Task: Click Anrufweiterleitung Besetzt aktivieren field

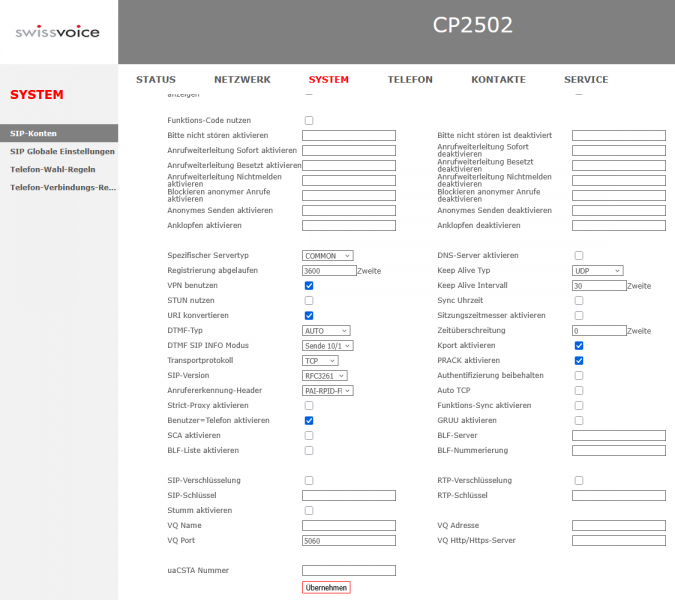Action: [x=349, y=166]
